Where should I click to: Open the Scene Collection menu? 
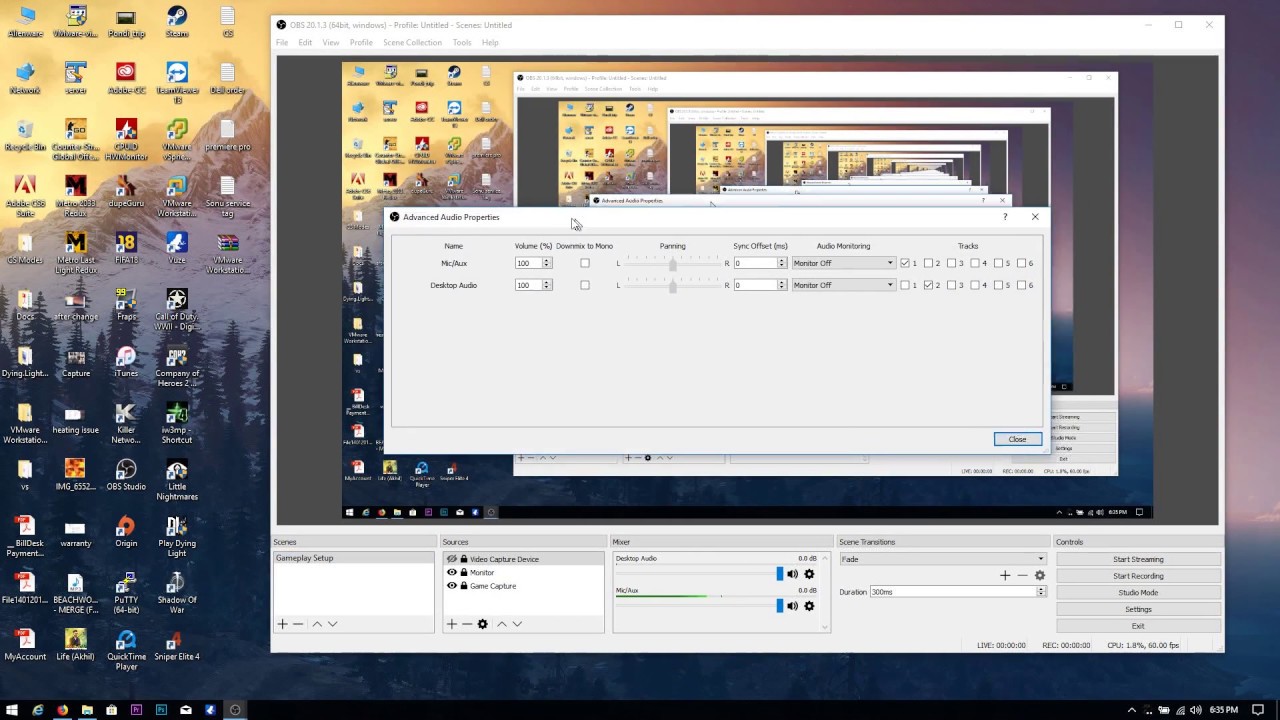(x=412, y=42)
